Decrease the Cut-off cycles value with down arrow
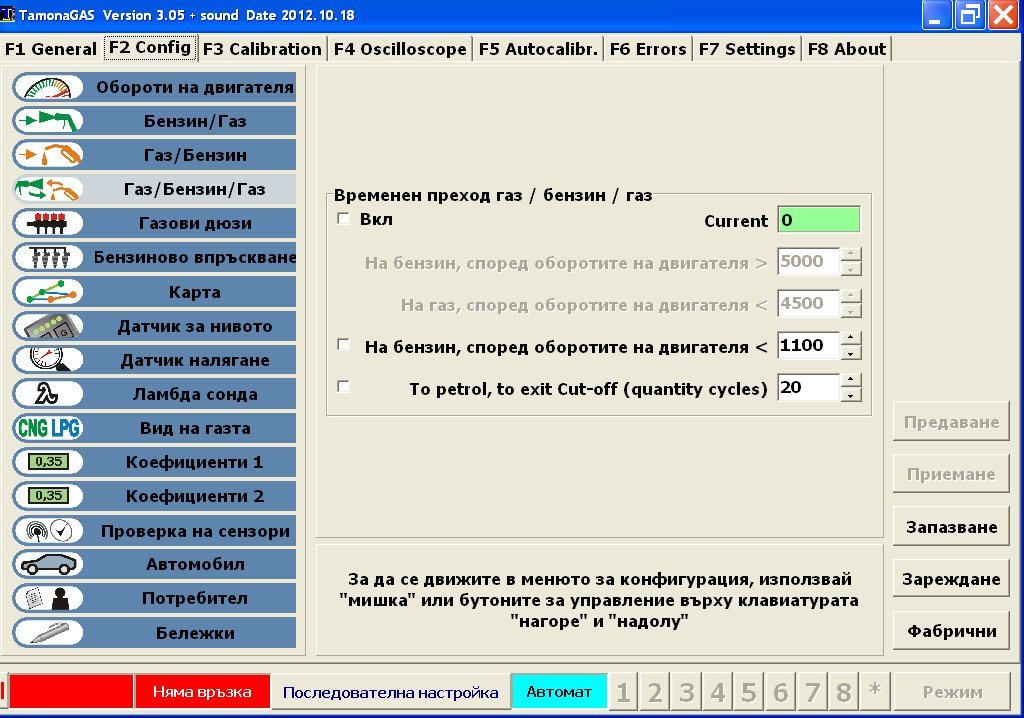This screenshot has width=1024, height=718. pos(851,395)
